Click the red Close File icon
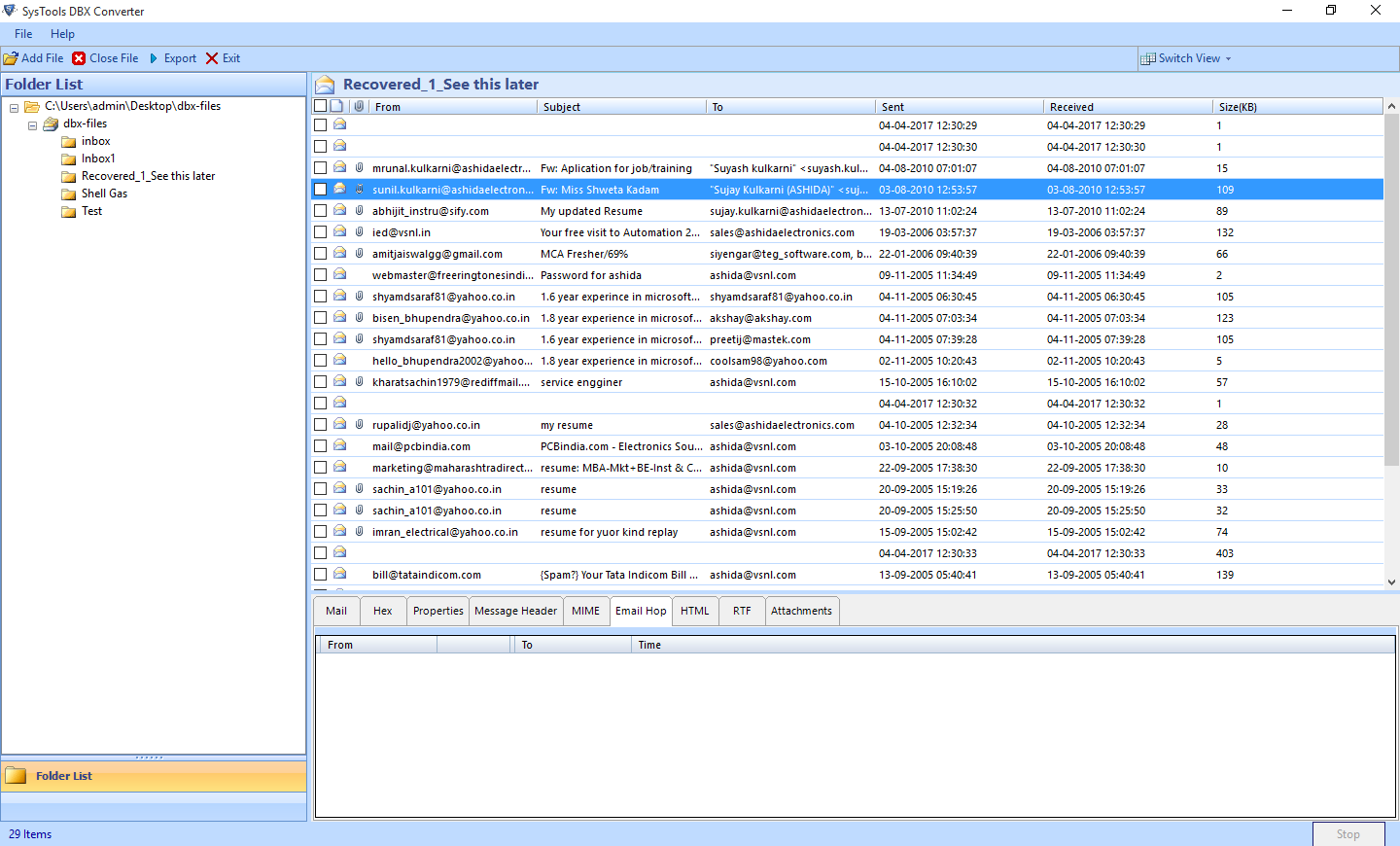 (x=79, y=58)
